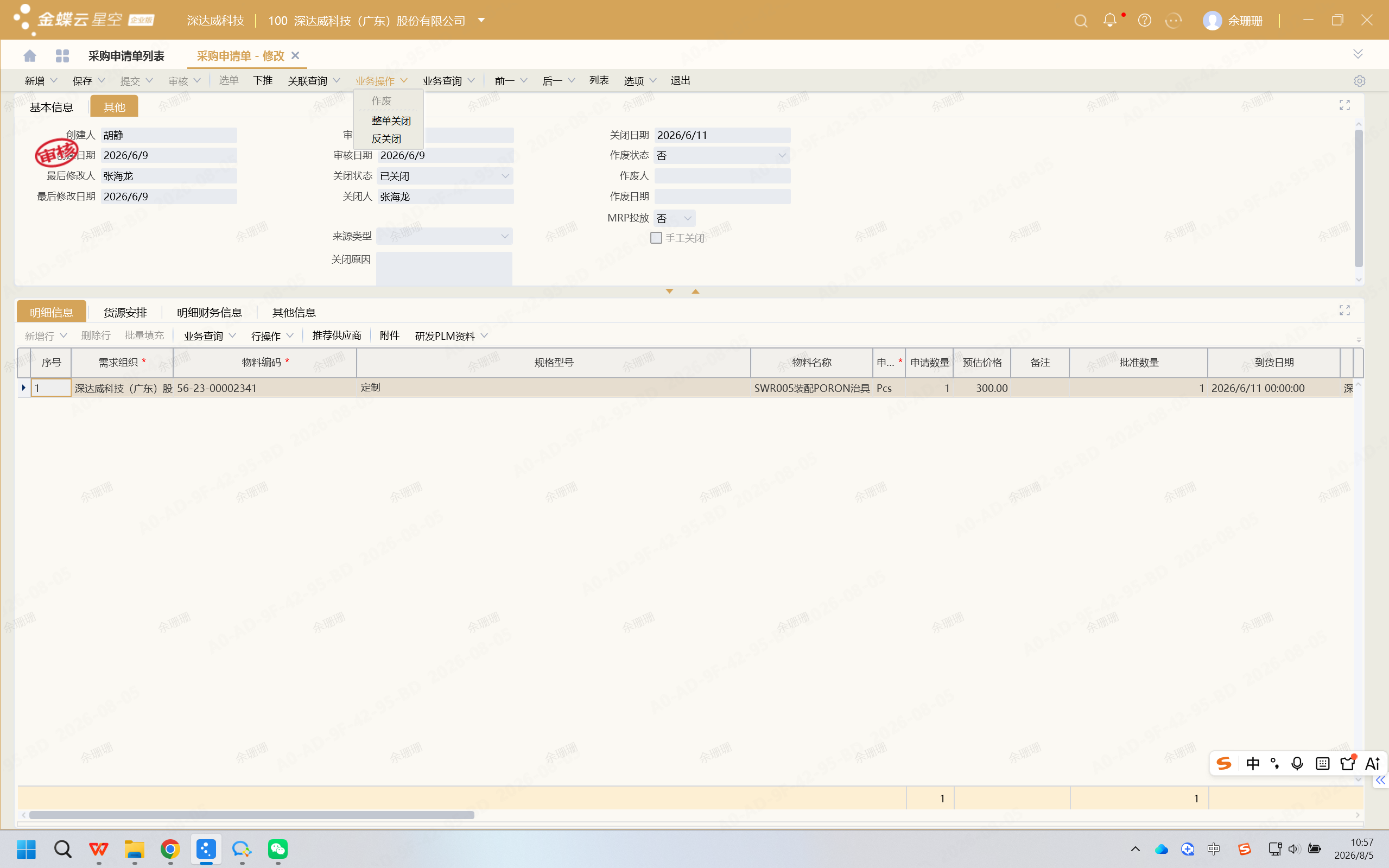
Task: Open 附件 in the detail toolbar
Action: point(390,335)
